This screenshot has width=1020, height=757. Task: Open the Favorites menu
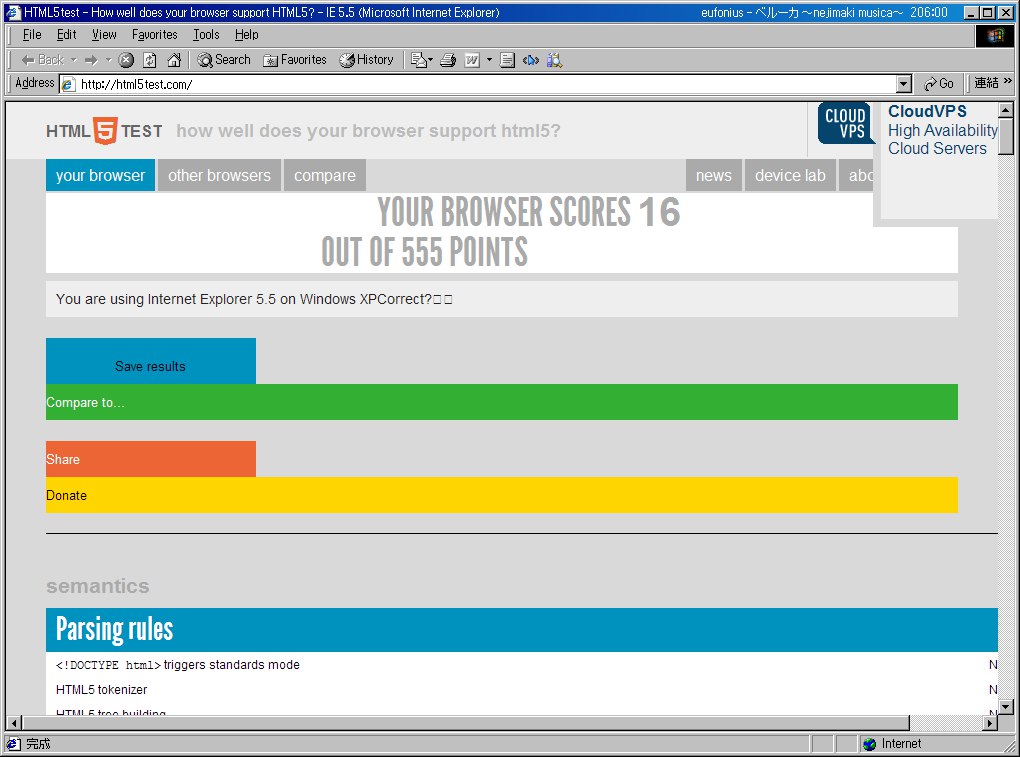[154, 34]
